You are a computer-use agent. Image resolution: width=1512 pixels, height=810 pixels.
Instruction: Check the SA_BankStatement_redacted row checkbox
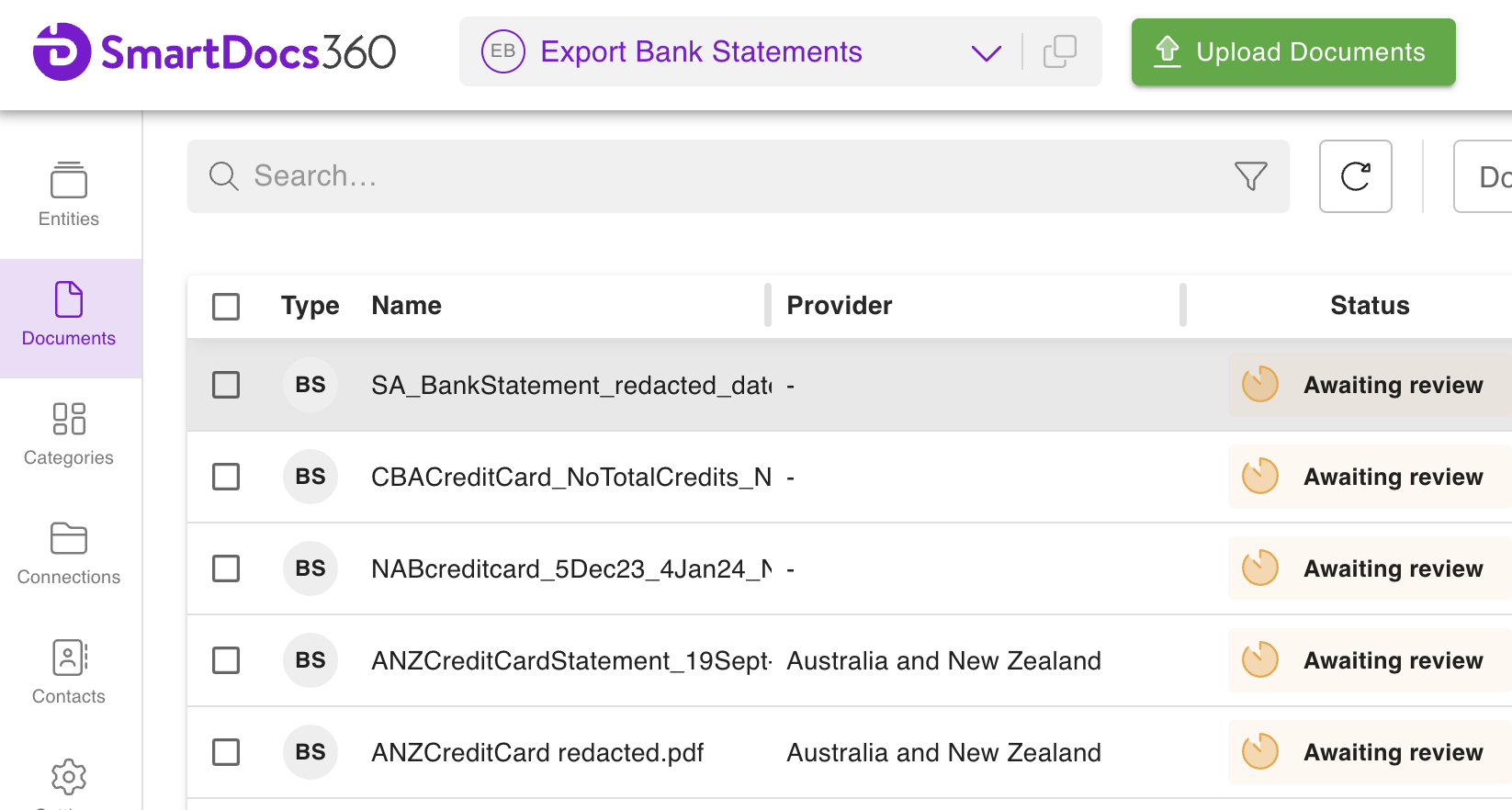click(226, 385)
